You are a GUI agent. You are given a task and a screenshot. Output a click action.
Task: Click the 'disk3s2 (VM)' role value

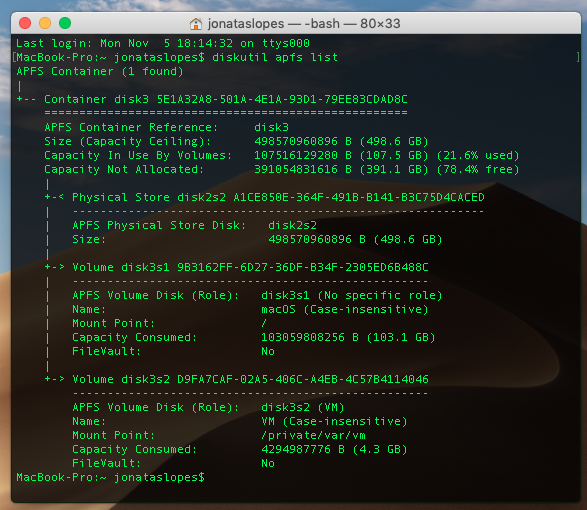[x=302, y=407]
